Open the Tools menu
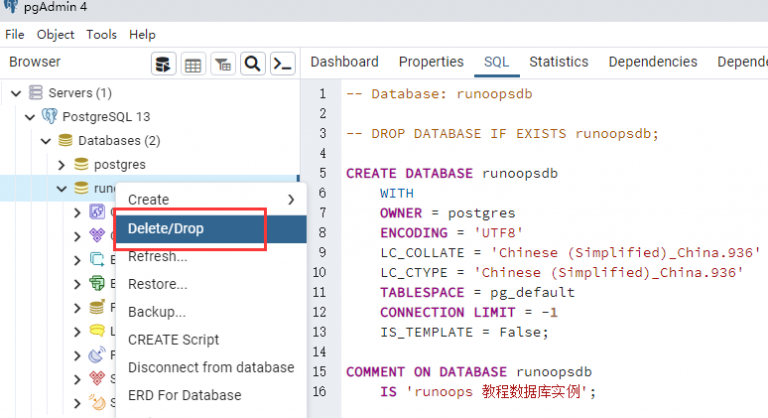Viewport: 768px width, 418px height. pos(101,34)
